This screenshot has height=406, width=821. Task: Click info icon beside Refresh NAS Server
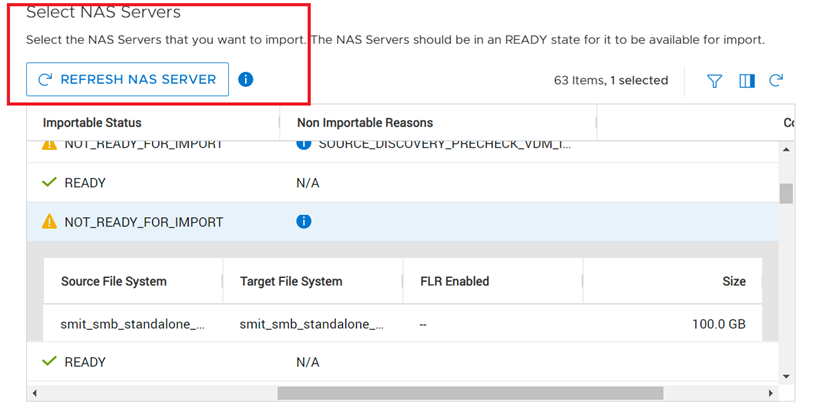pyautogui.click(x=246, y=79)
